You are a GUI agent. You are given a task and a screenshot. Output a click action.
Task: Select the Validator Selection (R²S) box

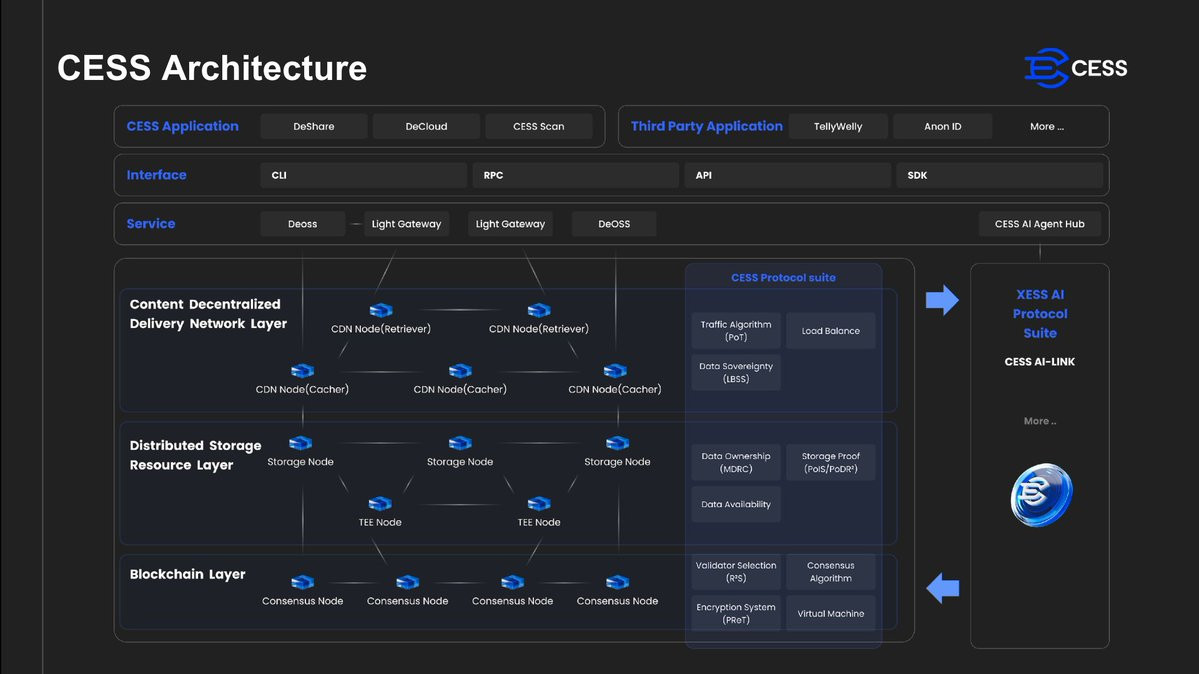click(x=736, y=571)
